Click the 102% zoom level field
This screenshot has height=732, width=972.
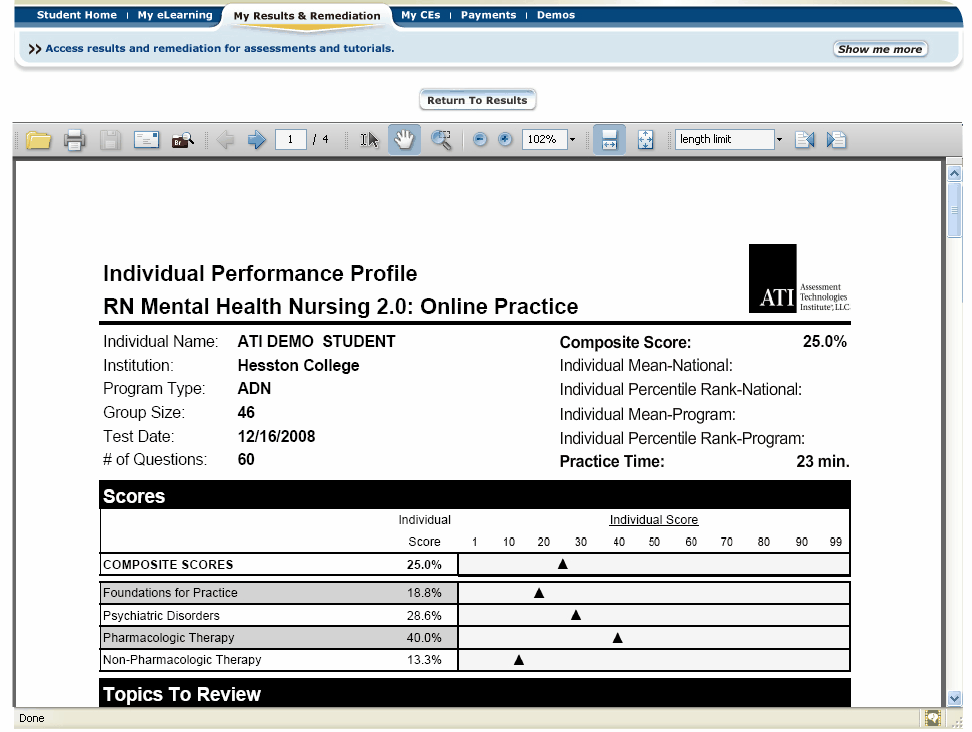(x=544, y=139)
